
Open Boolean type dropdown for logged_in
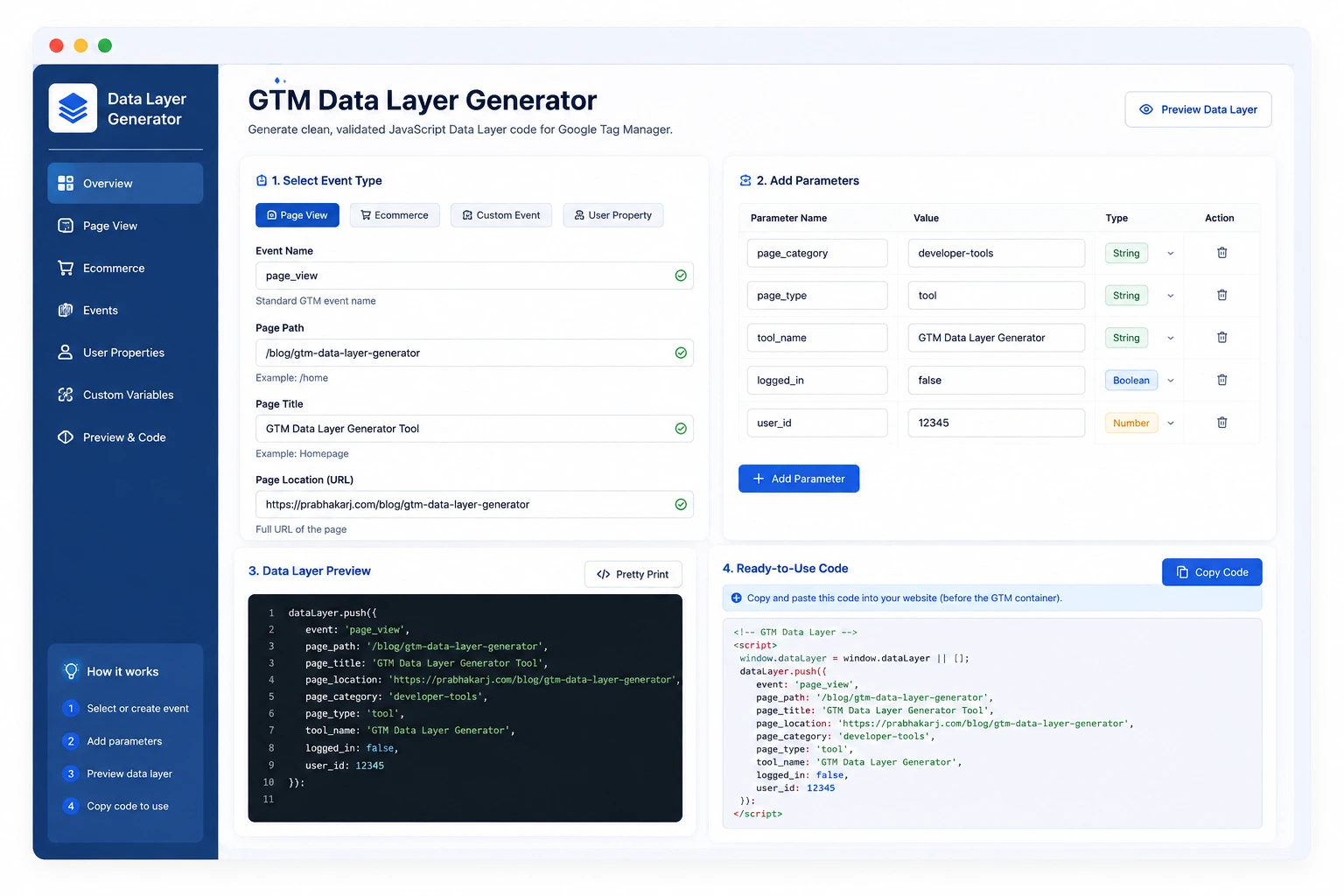(1170, 381)
